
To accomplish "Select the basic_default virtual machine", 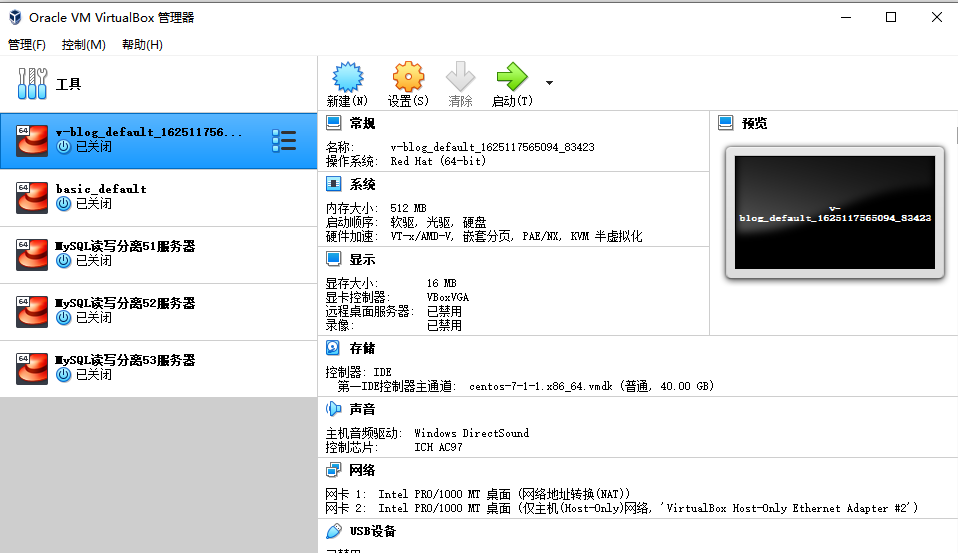I will 159,197.
